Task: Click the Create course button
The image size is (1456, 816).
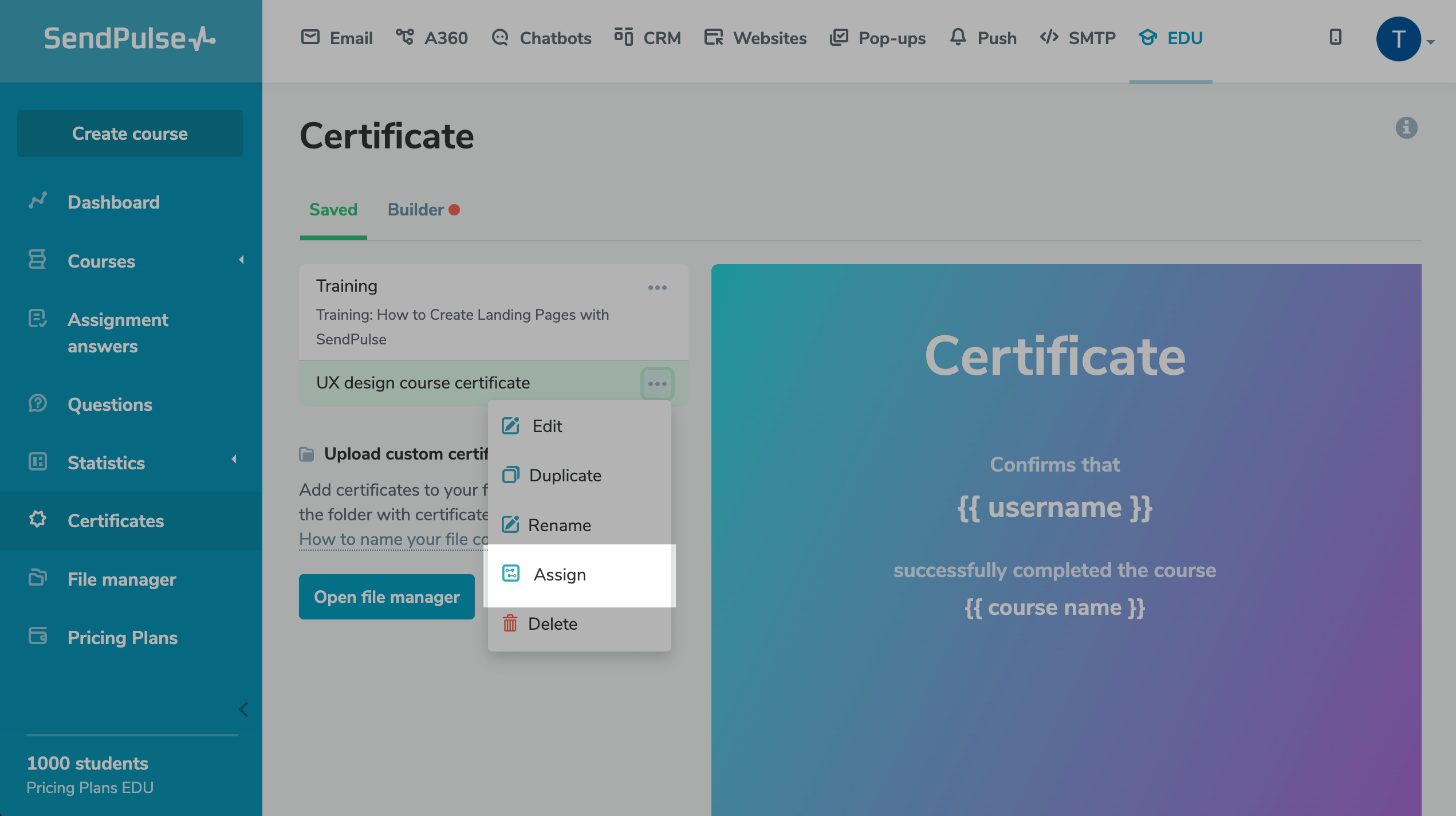Action: (130, 134)
